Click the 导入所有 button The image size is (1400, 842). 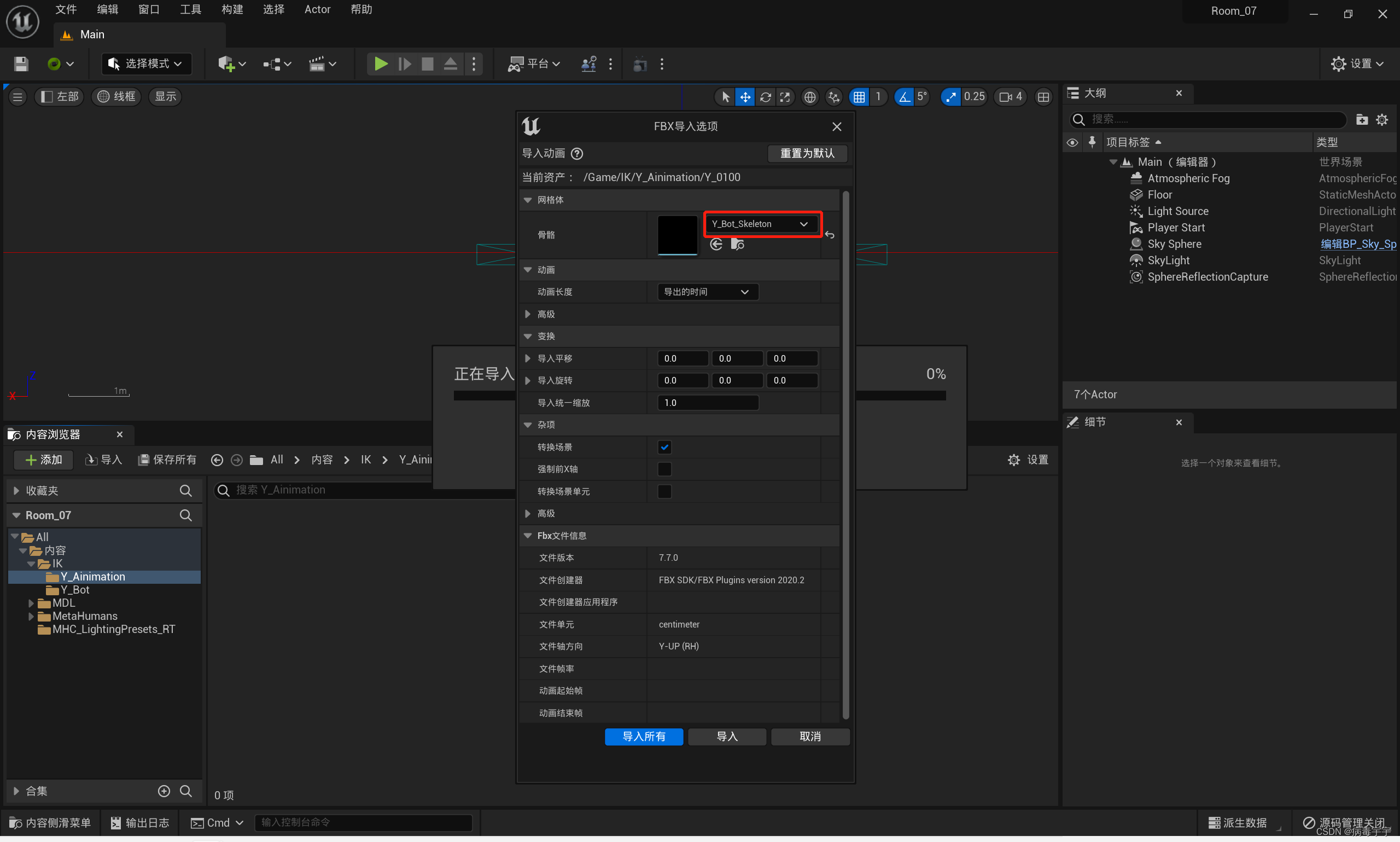(644, 736)
